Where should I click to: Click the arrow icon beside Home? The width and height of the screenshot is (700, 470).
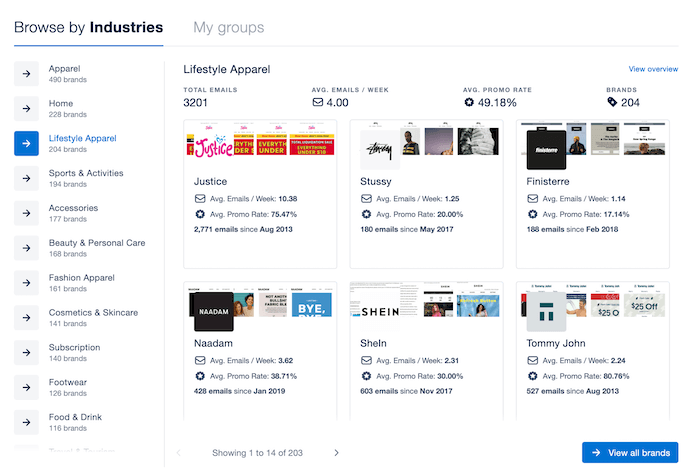[26, 108]
